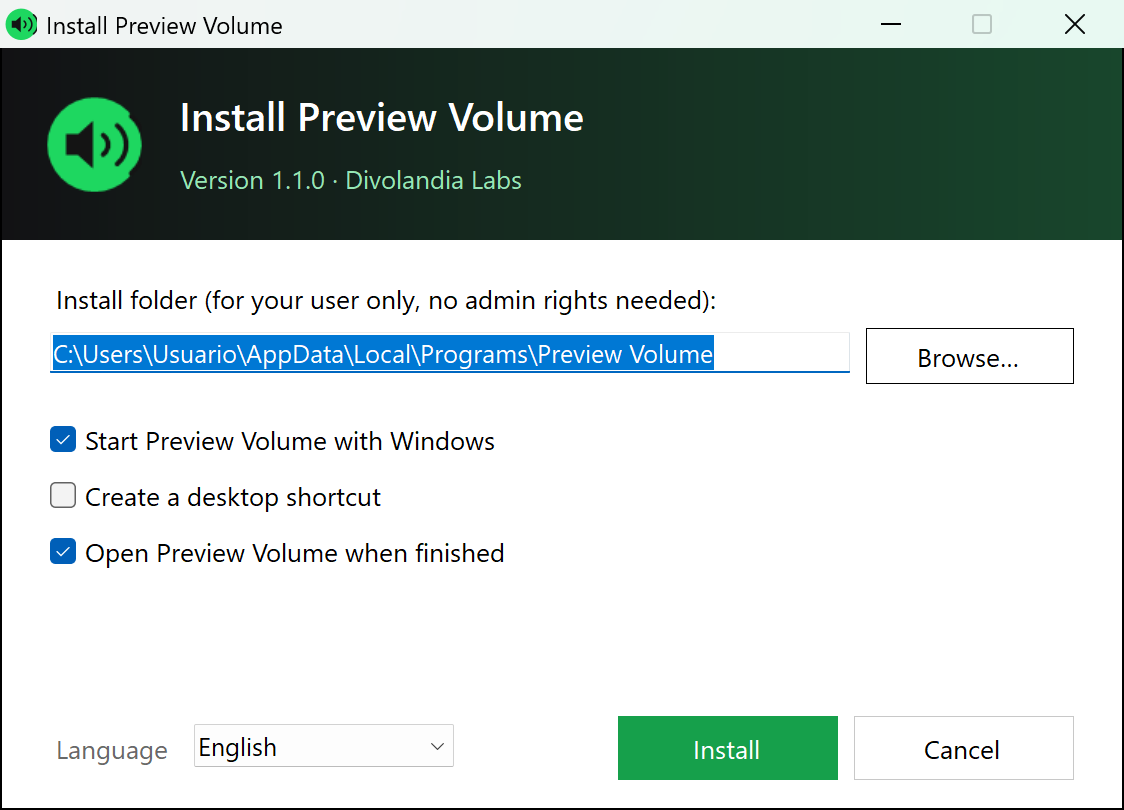Click the 'Language' label
This screenshot has width=1124, height=810.
pos(112,751)
